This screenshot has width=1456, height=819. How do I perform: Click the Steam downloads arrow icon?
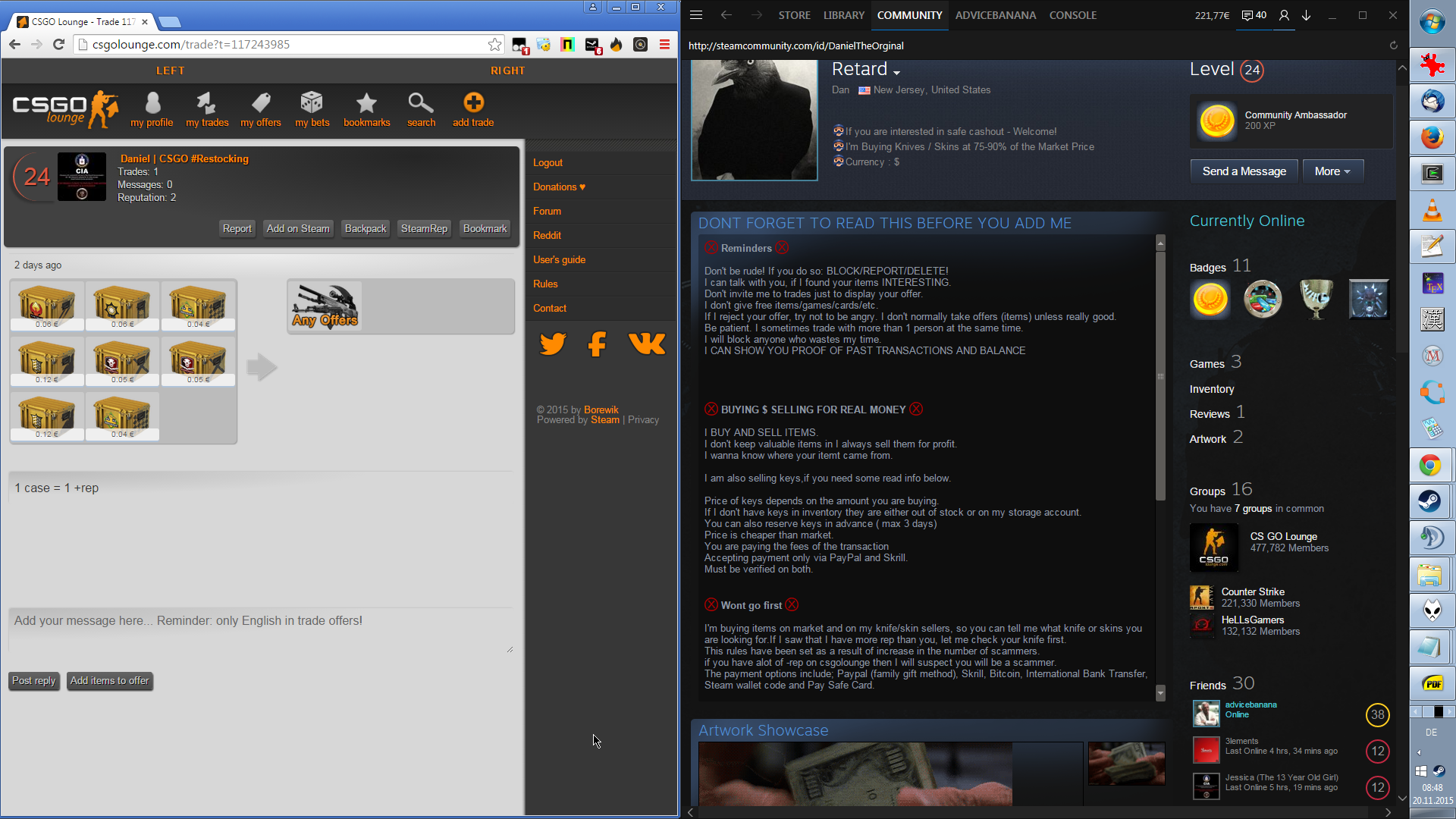pos(1307,15)
